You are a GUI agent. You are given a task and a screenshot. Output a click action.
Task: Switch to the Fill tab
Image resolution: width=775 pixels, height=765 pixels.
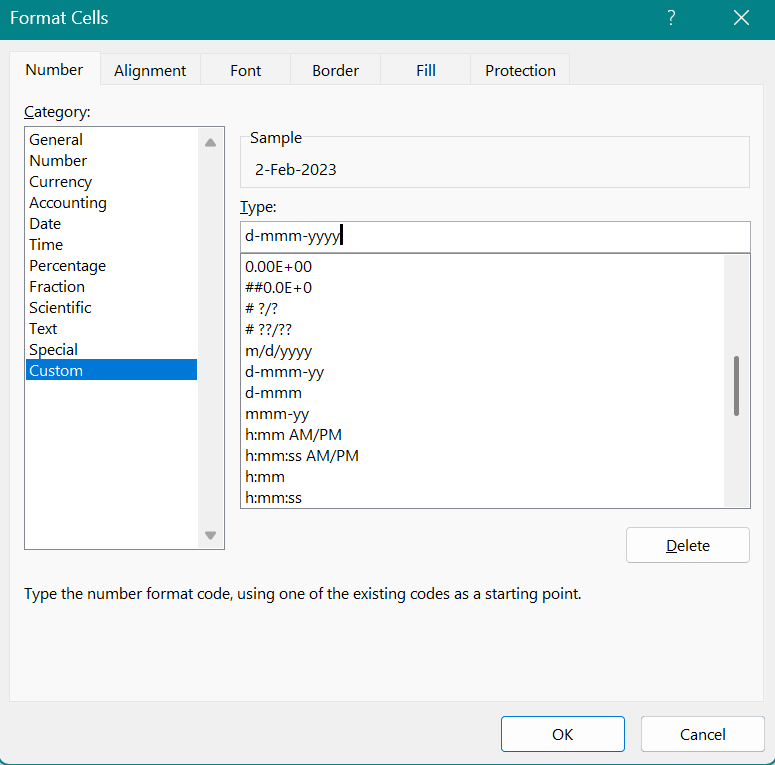(x=426, y=71)
